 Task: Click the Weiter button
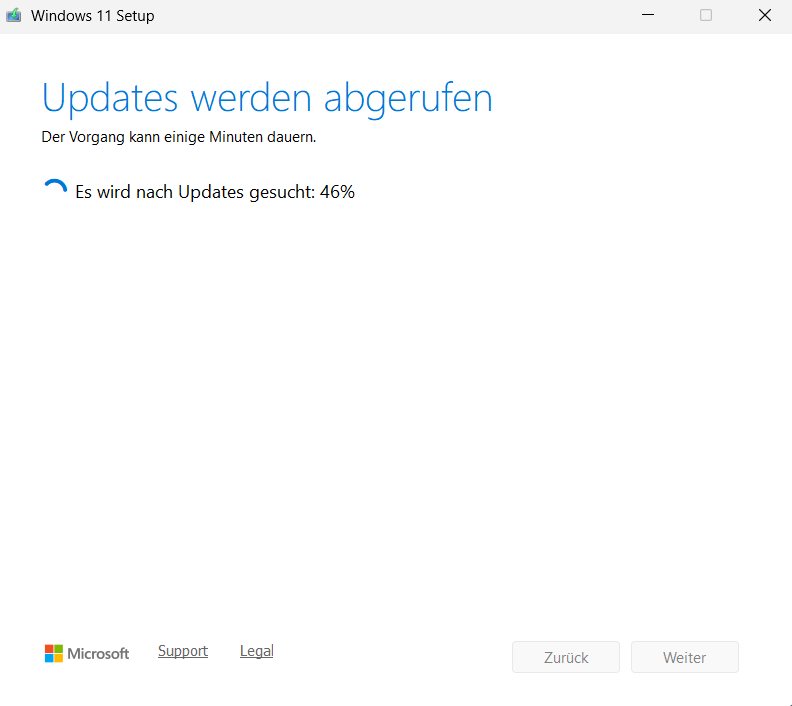(x=684, y=657)
